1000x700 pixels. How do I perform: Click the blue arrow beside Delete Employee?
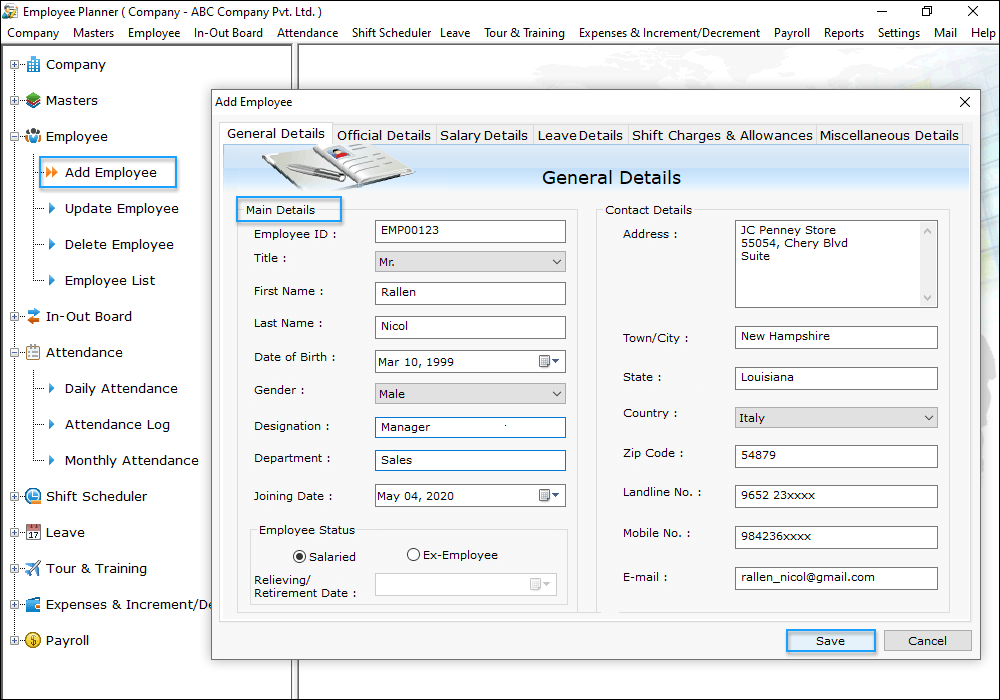pos(52,244)
